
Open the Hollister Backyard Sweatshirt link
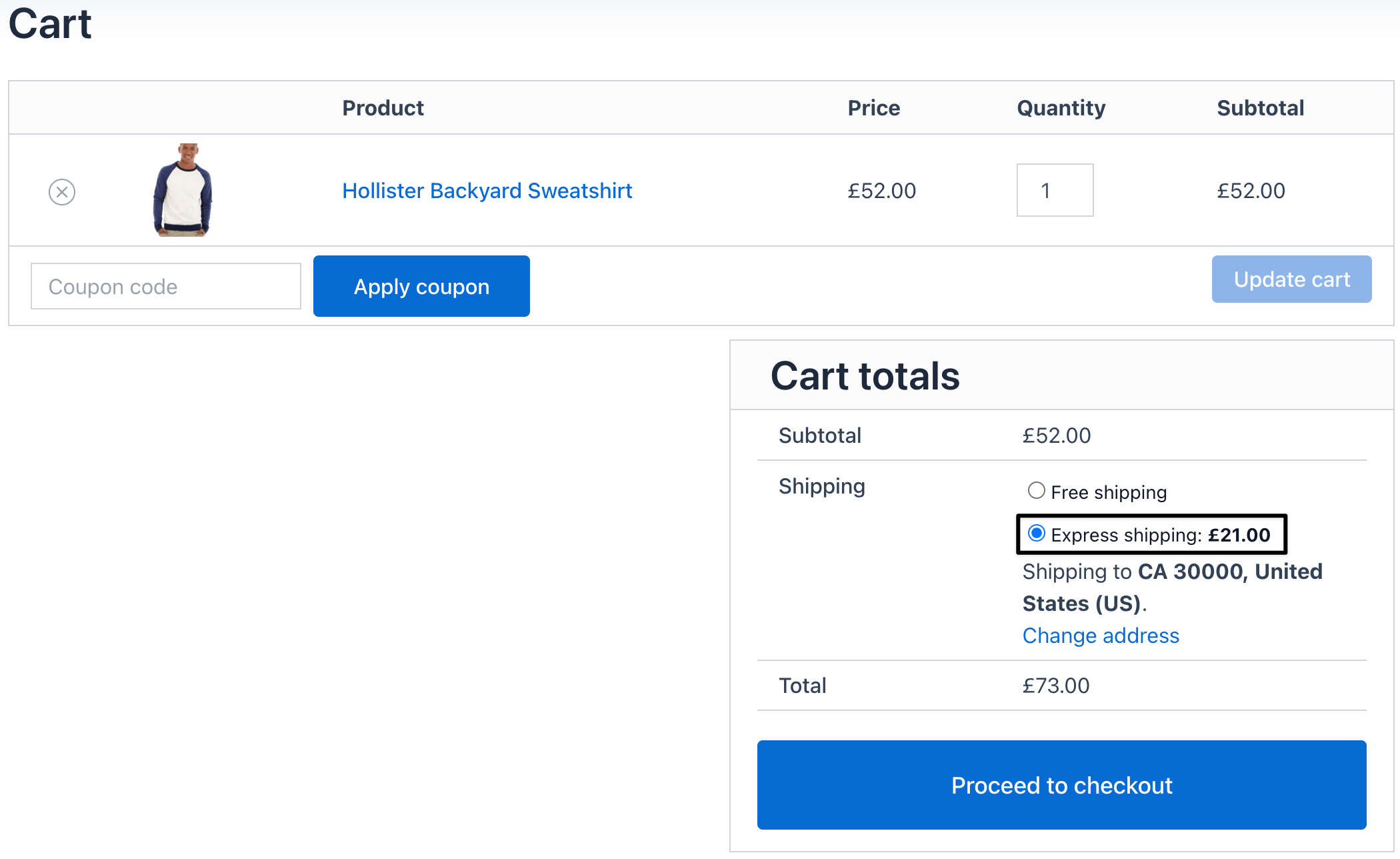(x=487, y=191)
